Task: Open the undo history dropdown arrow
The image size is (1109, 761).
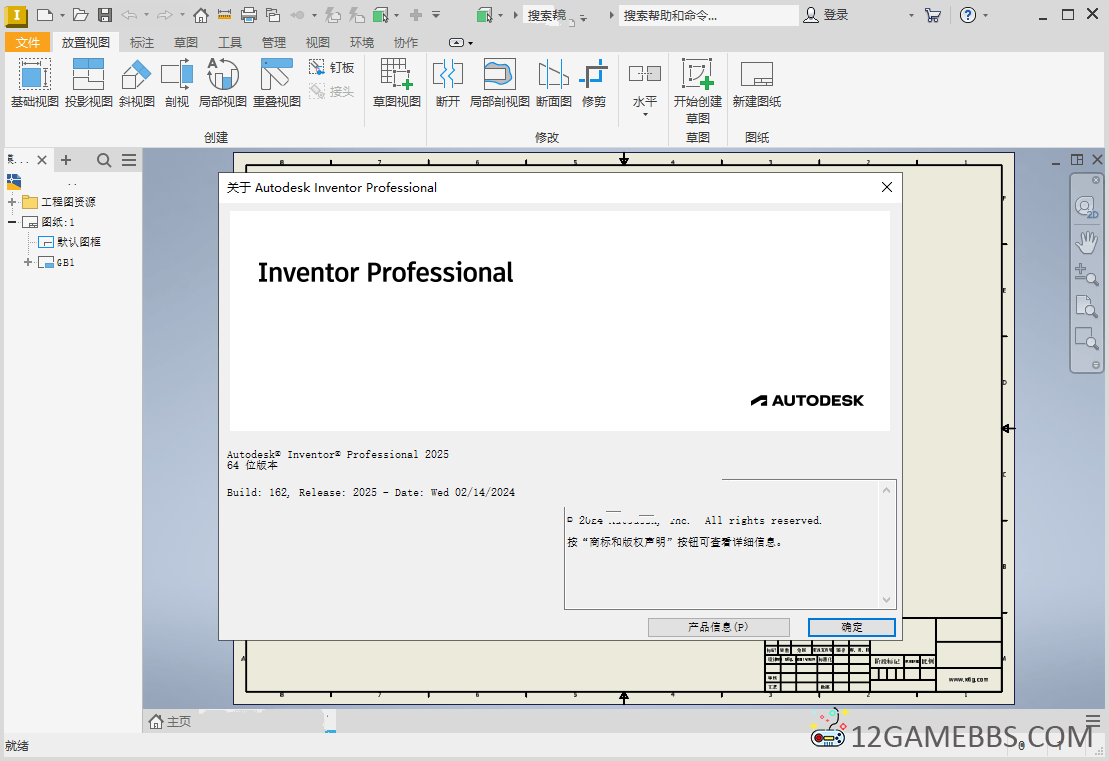Action: point(146,15)
